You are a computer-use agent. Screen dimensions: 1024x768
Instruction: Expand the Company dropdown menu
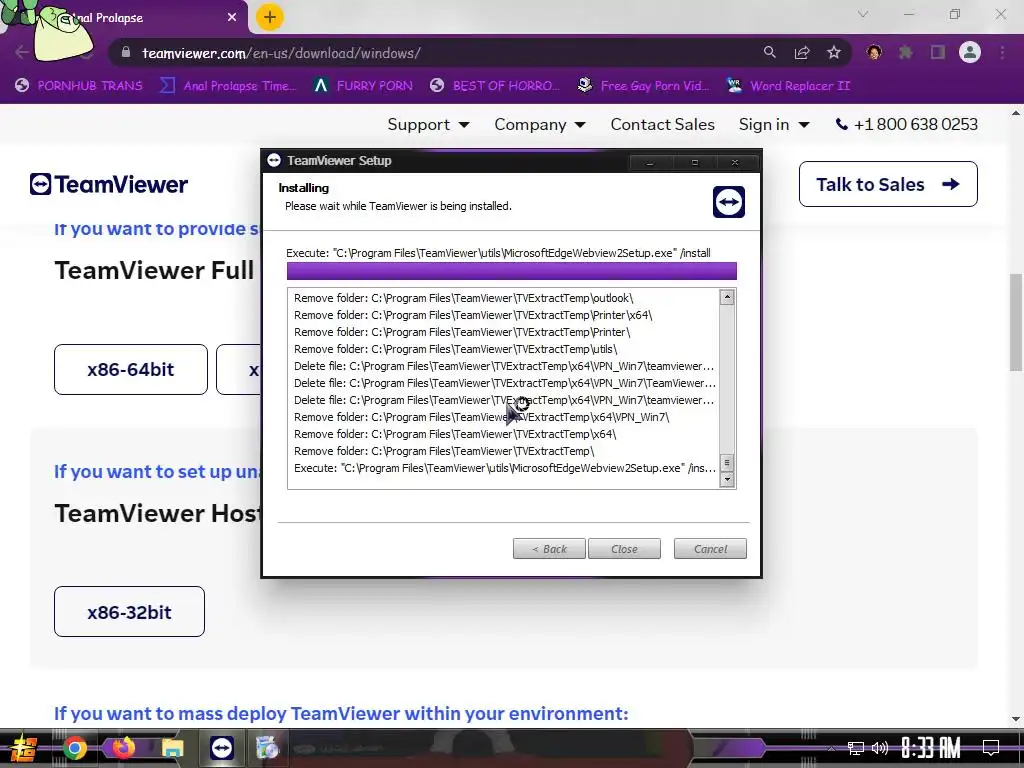click(539, 124)
